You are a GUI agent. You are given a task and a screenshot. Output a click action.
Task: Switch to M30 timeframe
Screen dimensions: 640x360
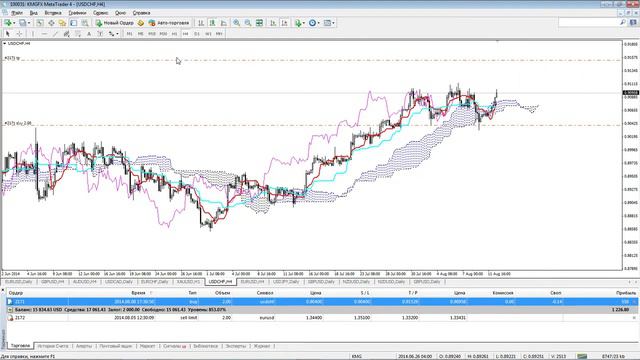(x=163, y=34)
